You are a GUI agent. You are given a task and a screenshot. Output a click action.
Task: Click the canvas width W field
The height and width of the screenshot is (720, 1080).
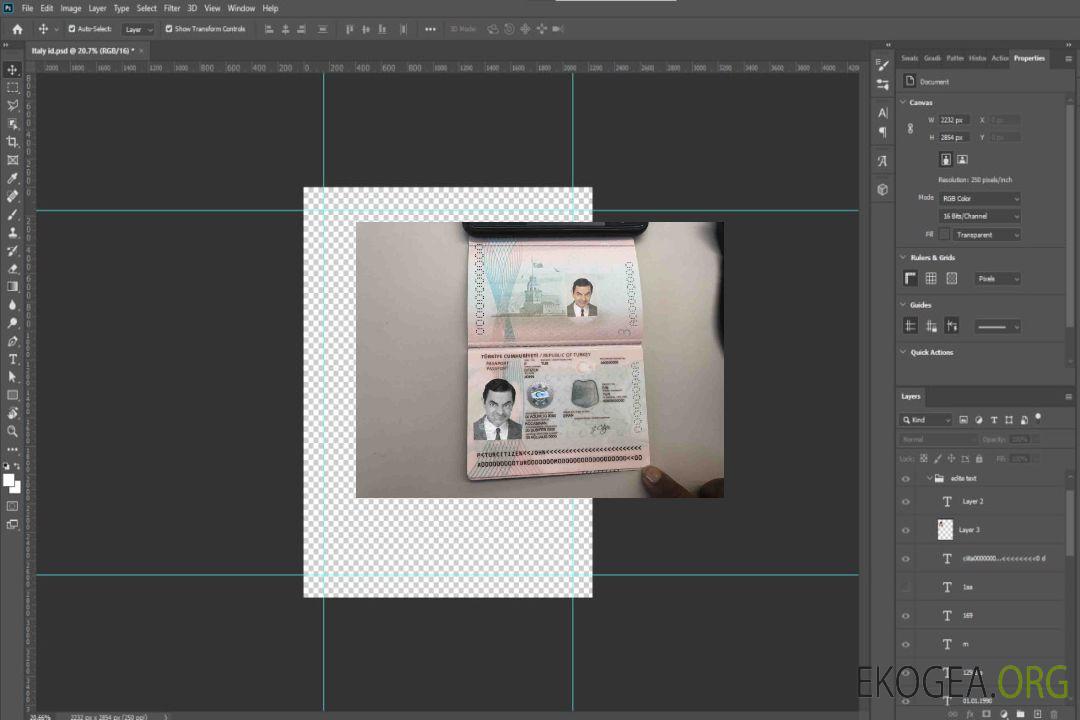[x=955, y=120]
